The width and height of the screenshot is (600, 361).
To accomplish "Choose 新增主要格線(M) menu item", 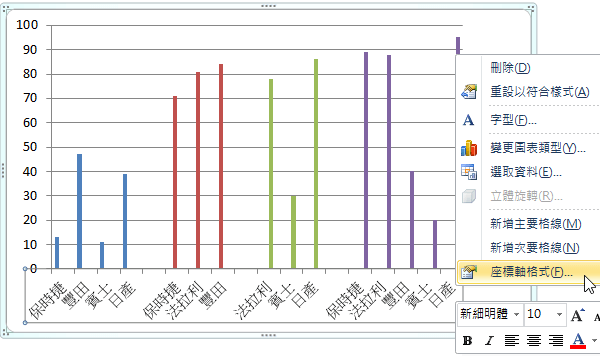I will (x=536, y=224).
